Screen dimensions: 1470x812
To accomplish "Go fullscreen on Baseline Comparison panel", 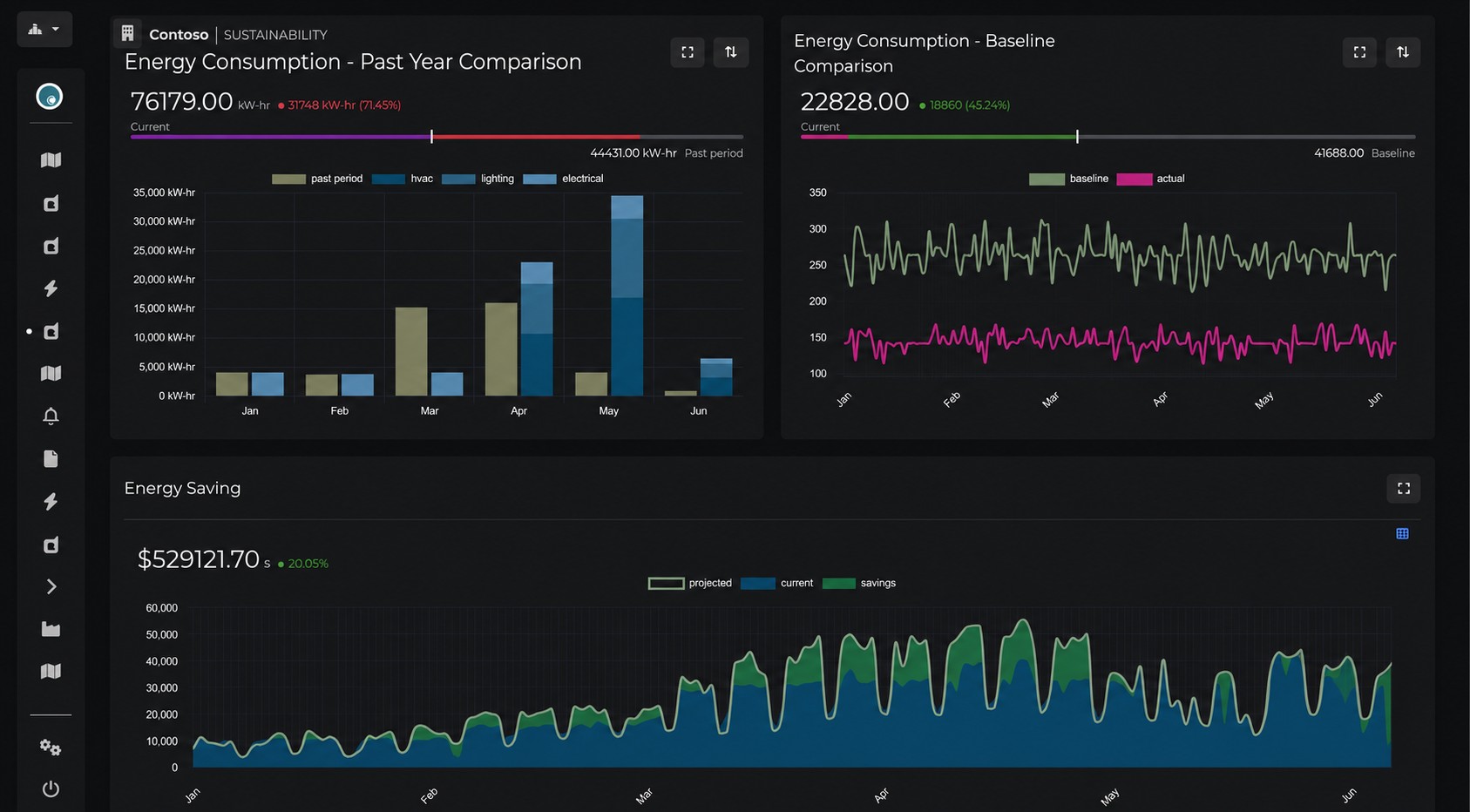I will point(1359,52).
